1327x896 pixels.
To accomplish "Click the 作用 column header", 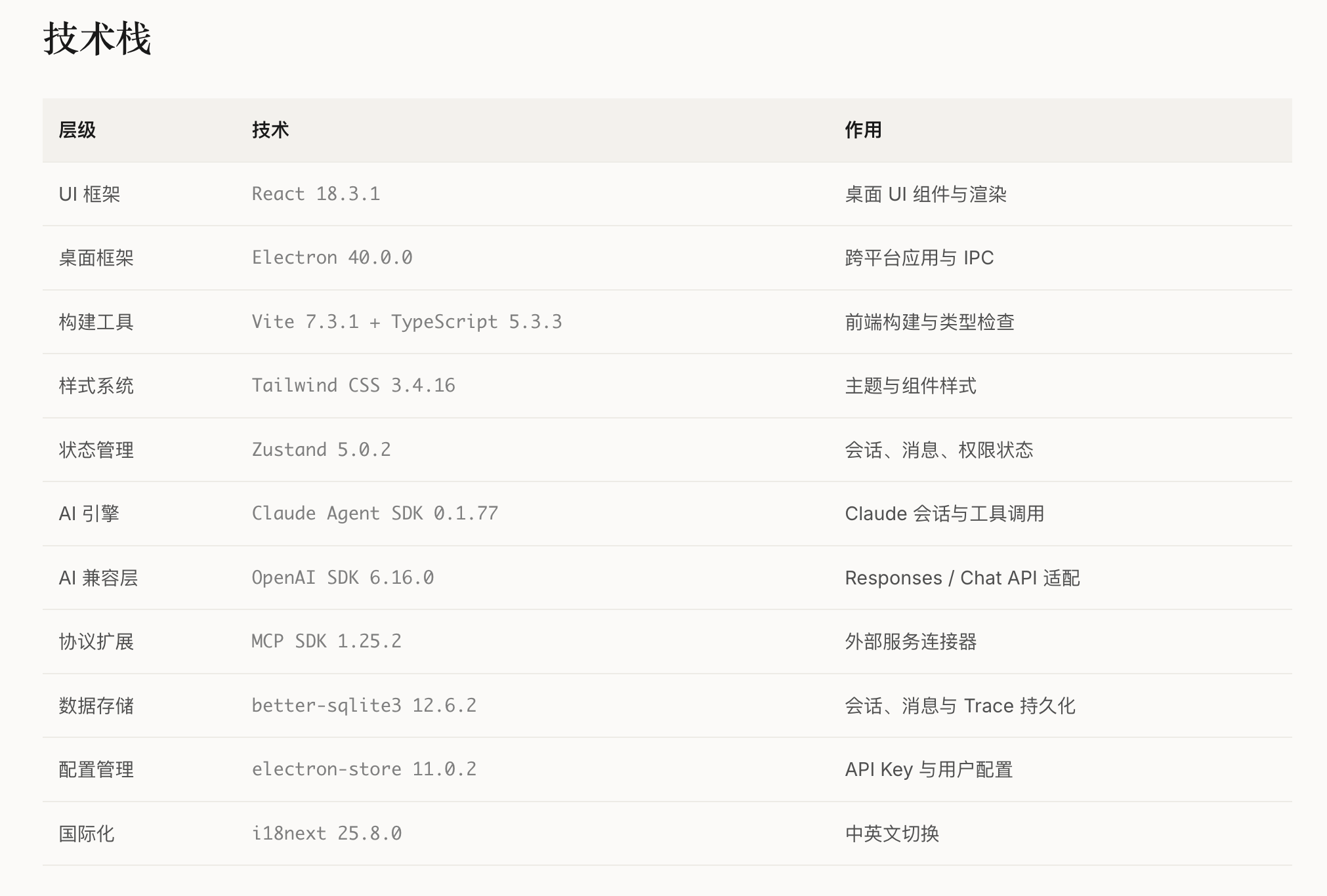I will point(863,130).
